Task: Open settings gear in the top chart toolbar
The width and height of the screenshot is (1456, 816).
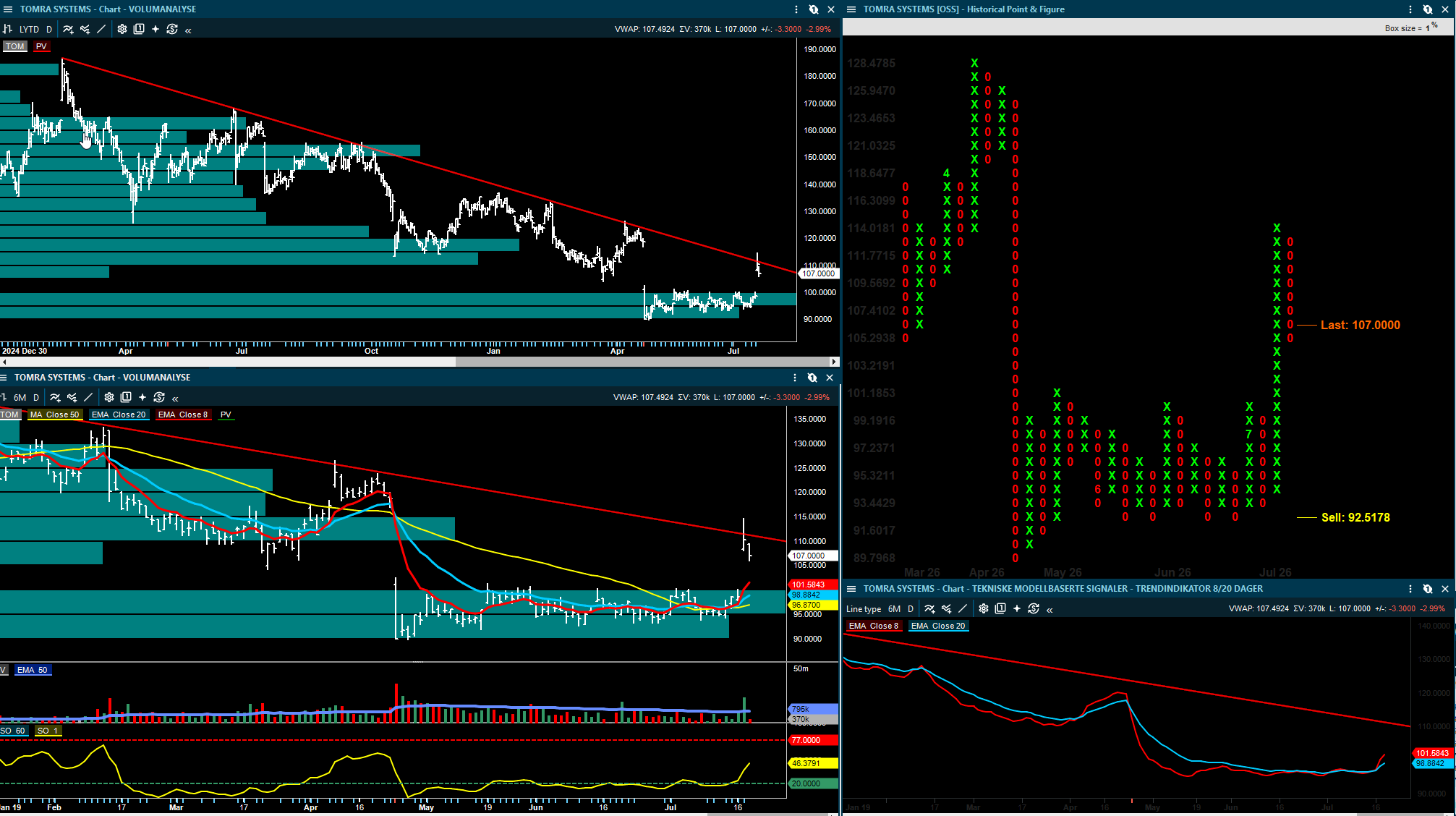Action: [x=122, y=29]
